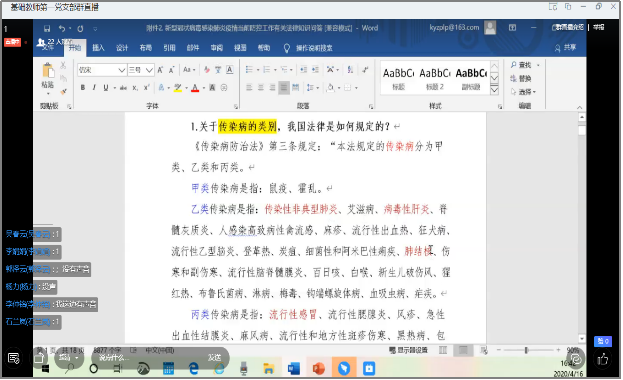The image size is (623, 380).
Task: Toggle strikethrough text formatting
Action: coord(124,87)
